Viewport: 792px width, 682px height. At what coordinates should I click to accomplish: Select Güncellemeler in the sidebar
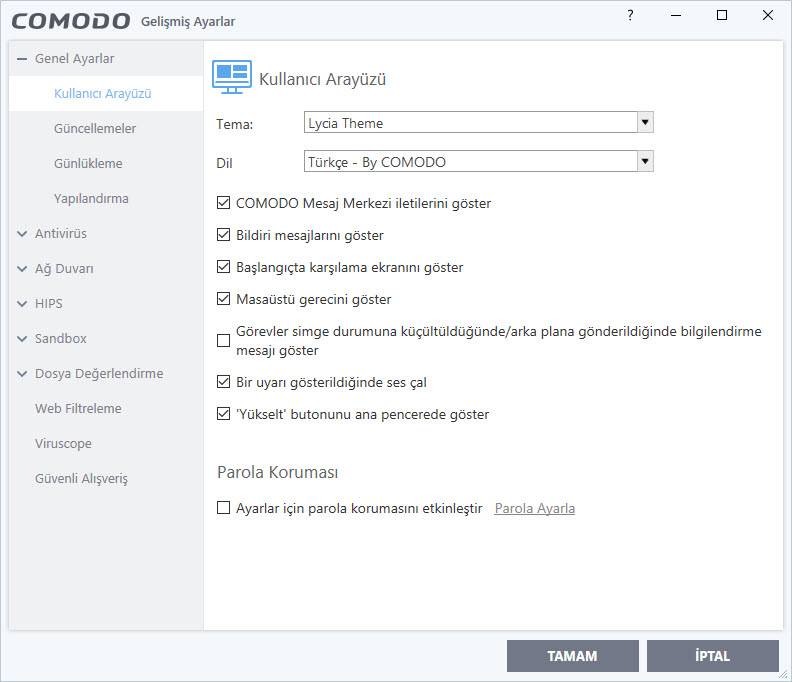click(x=95, y=129)
